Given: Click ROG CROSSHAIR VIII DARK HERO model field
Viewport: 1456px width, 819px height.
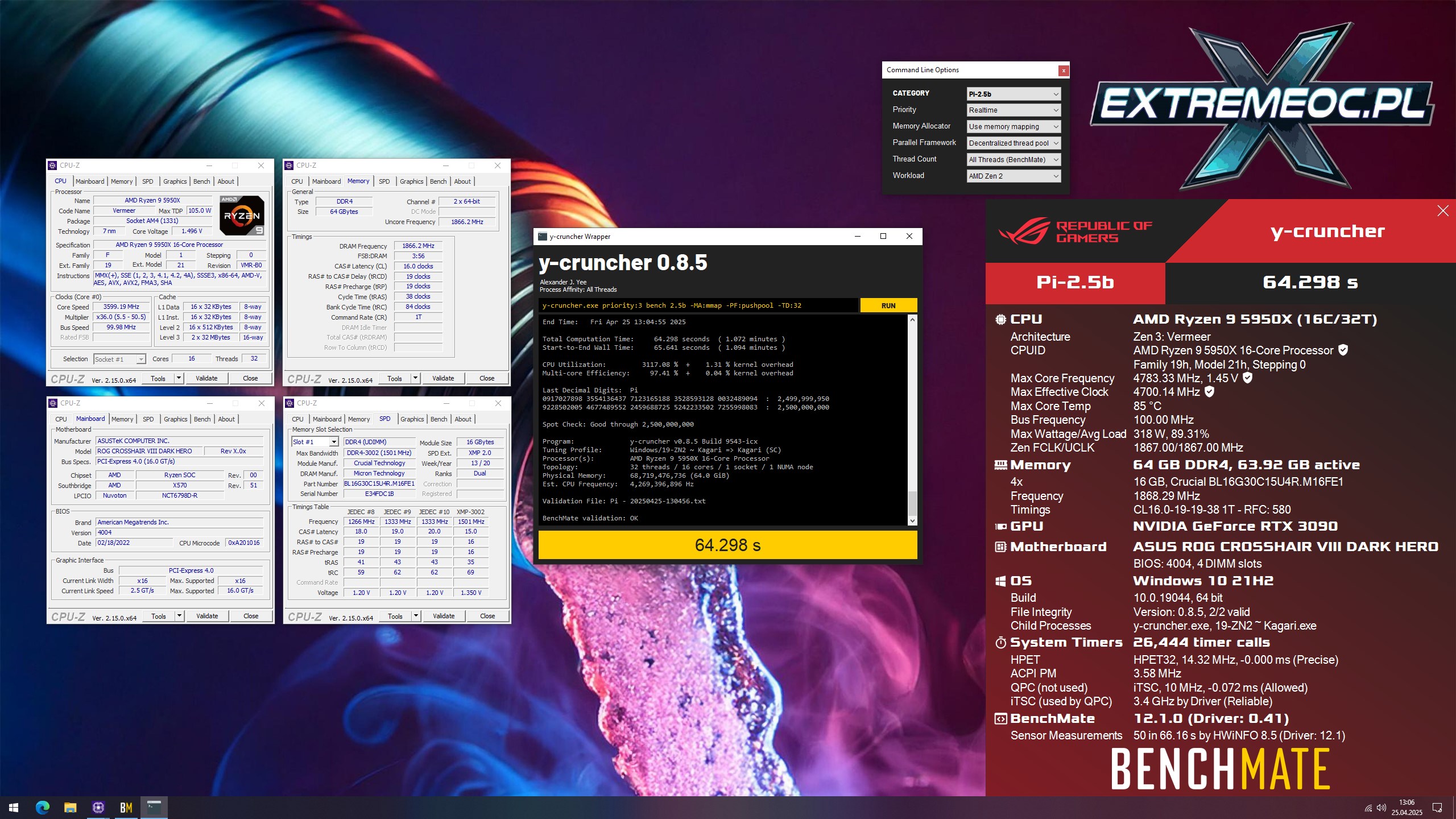Looking at the screenshot, I should click(149, 451).
